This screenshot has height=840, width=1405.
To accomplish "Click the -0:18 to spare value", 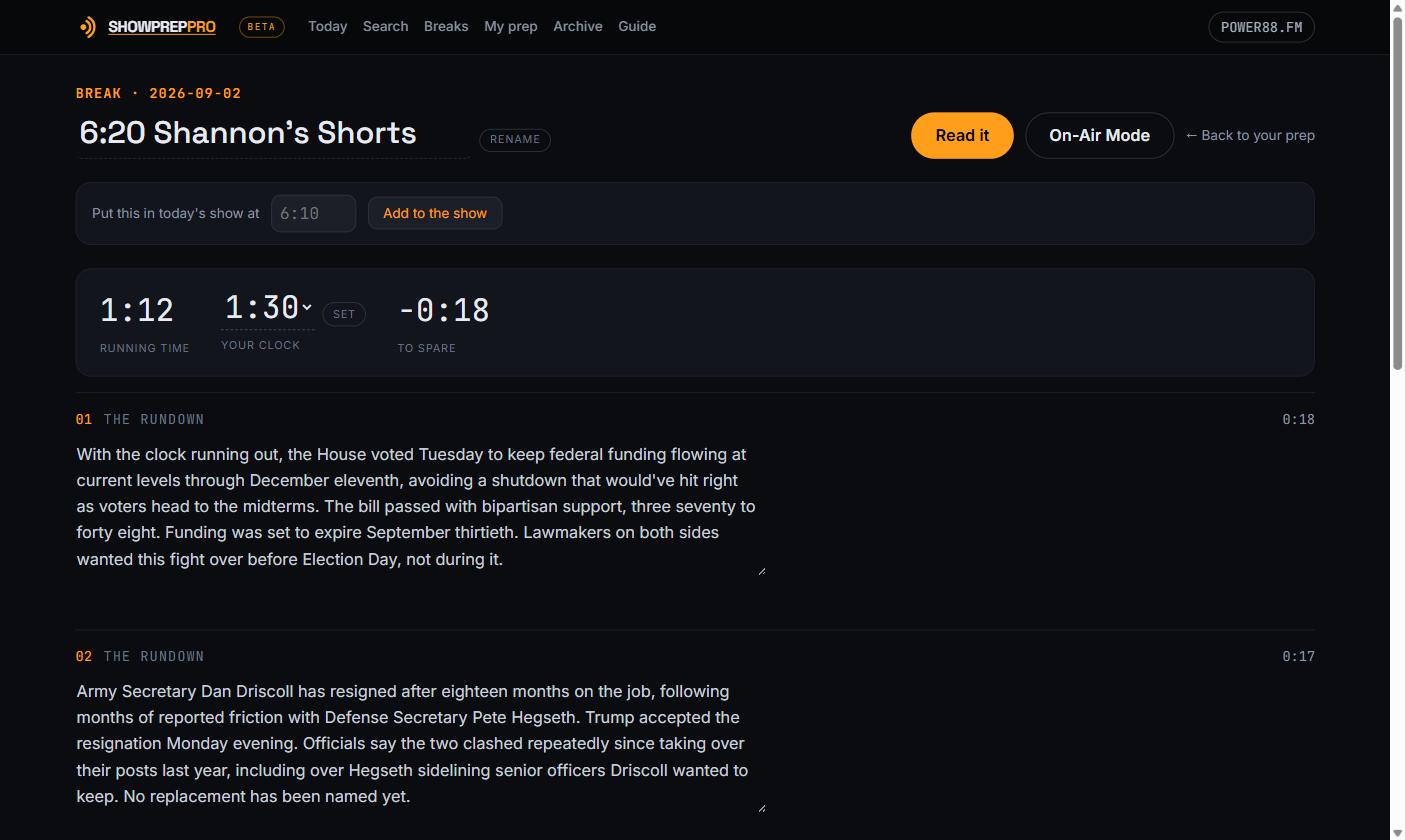I will pyautogui.click(x=444, y=310).
